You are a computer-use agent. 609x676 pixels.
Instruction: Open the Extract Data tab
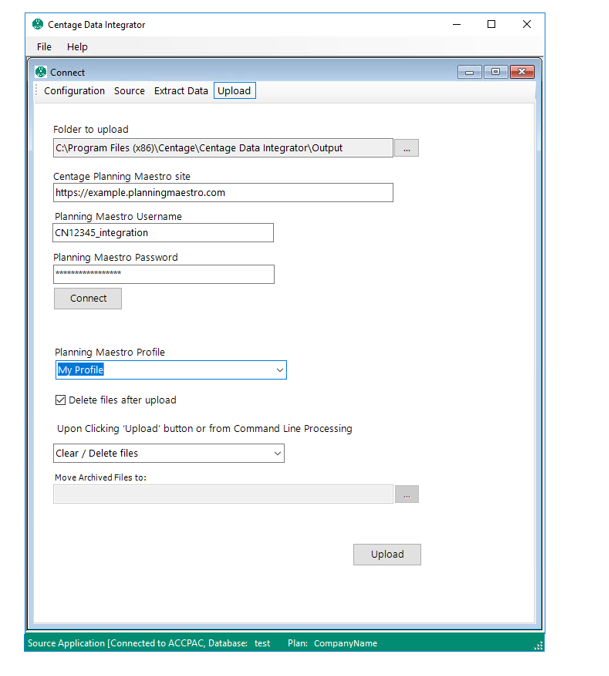181,91
